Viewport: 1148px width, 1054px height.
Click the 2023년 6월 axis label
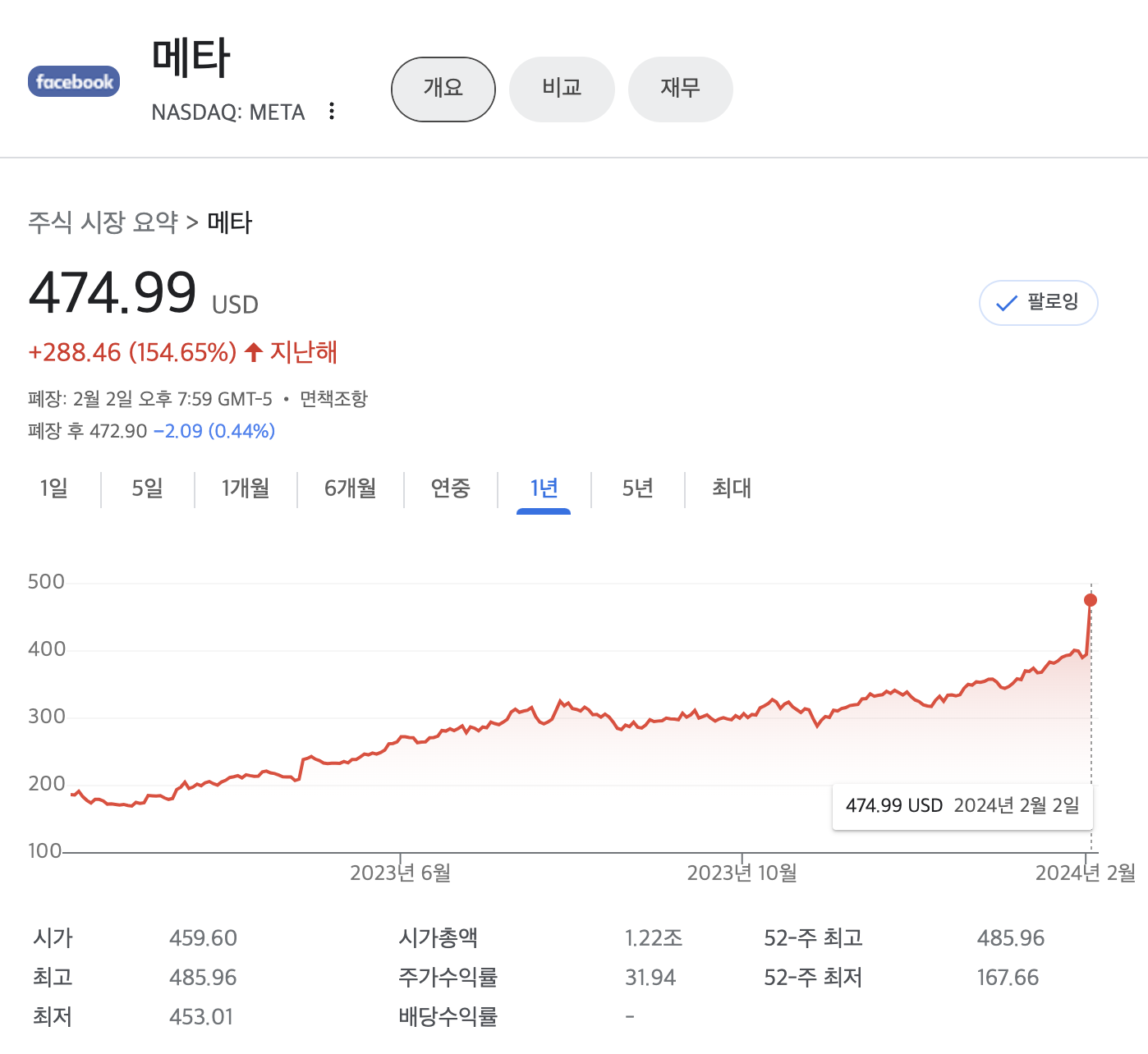click(x=401, y=873)
